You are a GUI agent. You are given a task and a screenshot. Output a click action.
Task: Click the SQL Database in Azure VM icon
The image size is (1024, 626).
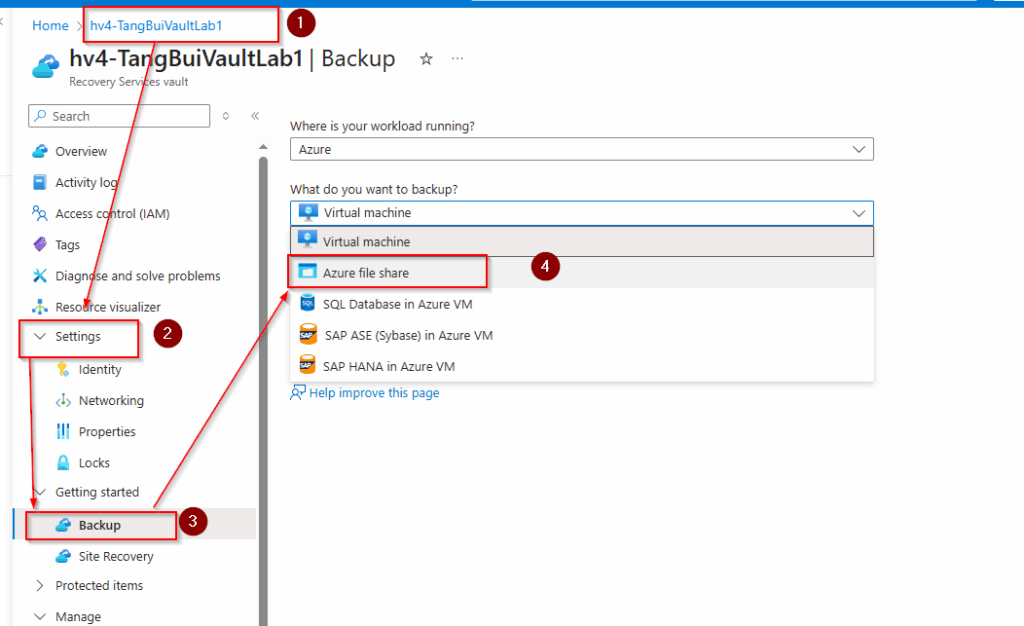tap(308, 304)
